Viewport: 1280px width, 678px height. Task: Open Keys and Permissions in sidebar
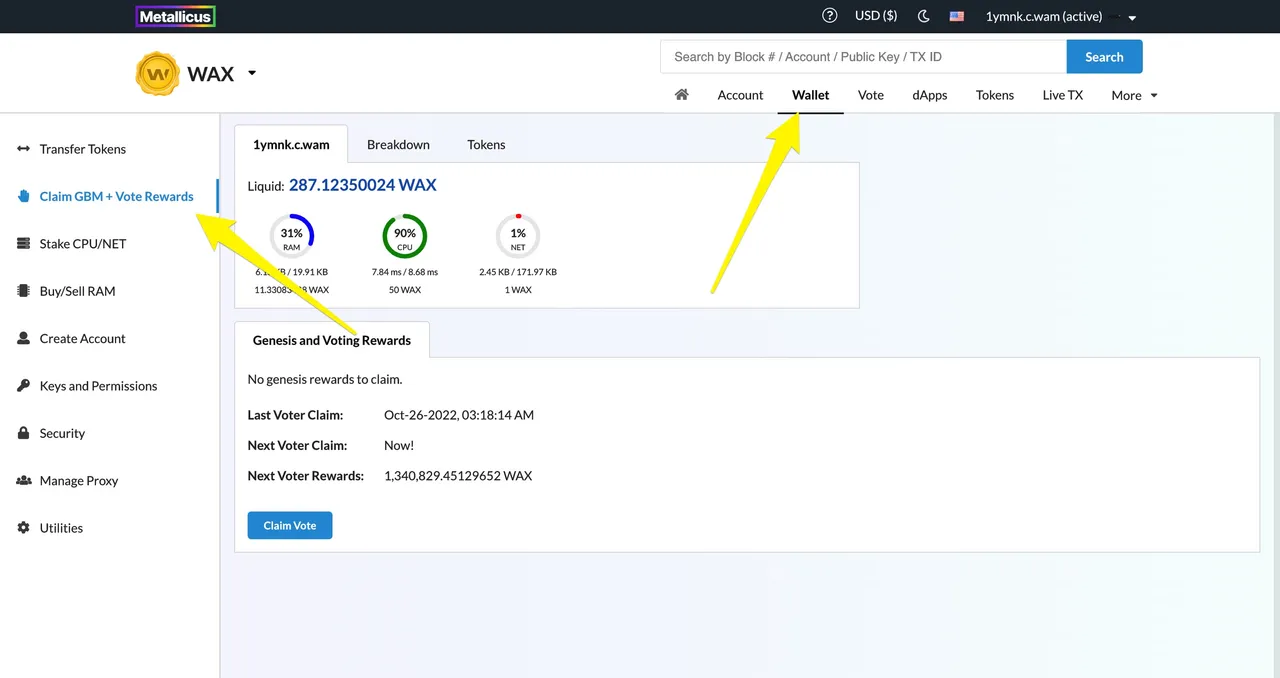pos(99,386)
